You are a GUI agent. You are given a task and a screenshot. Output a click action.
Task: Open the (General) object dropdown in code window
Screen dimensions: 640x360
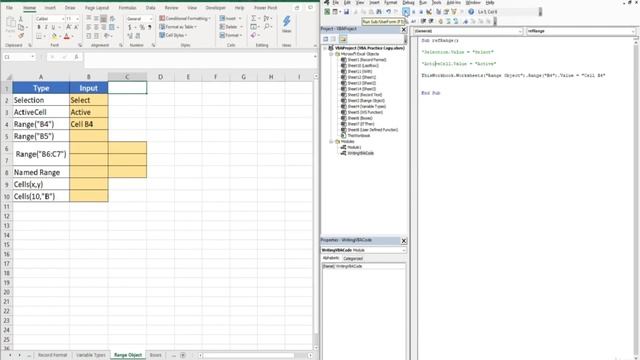[520, 31]
